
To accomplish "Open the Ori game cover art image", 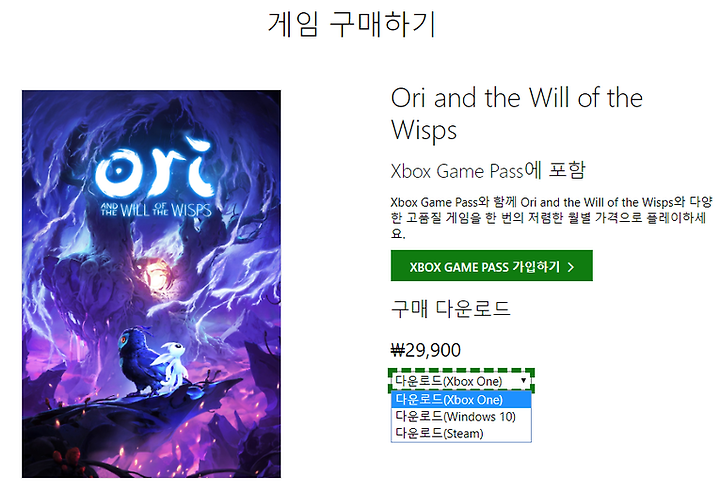I will (x=152, y=284).
